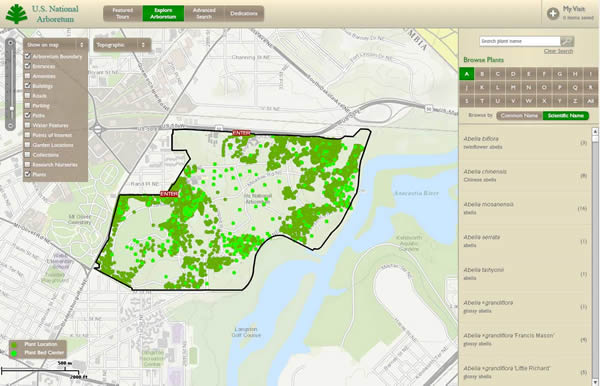
Task: Click the plant name search button icon
Action: click(567, 41)
